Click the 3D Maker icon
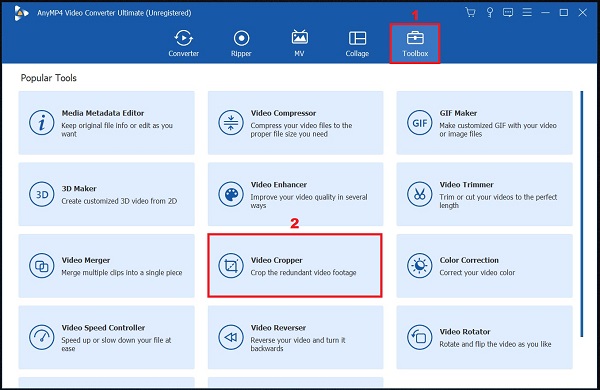The height and width of the screenshot is (390, 600). pos(41,194)
